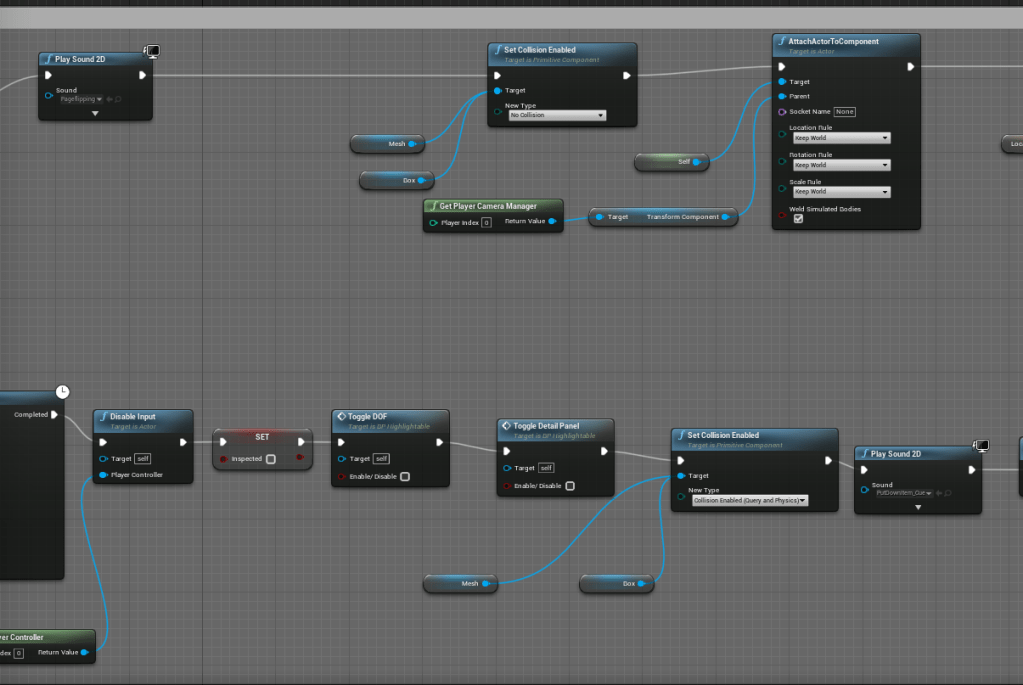The height and width of the screenshot is (685, 1023).
Task: Tick Enable/Disable checkbox on Toggle Detail Panel
Action: click(570, 486)
